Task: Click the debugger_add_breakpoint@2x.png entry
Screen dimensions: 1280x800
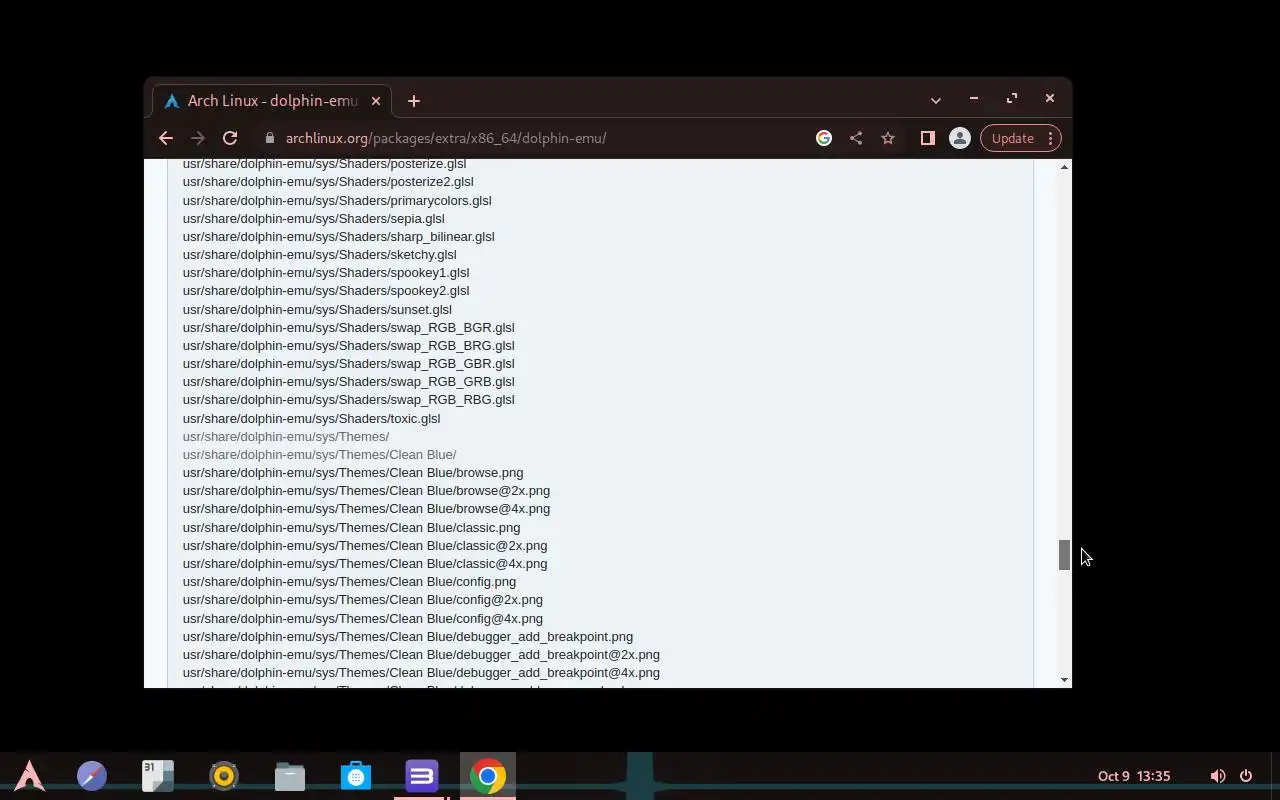Action: pyautogui.click(x=421, y=654)
